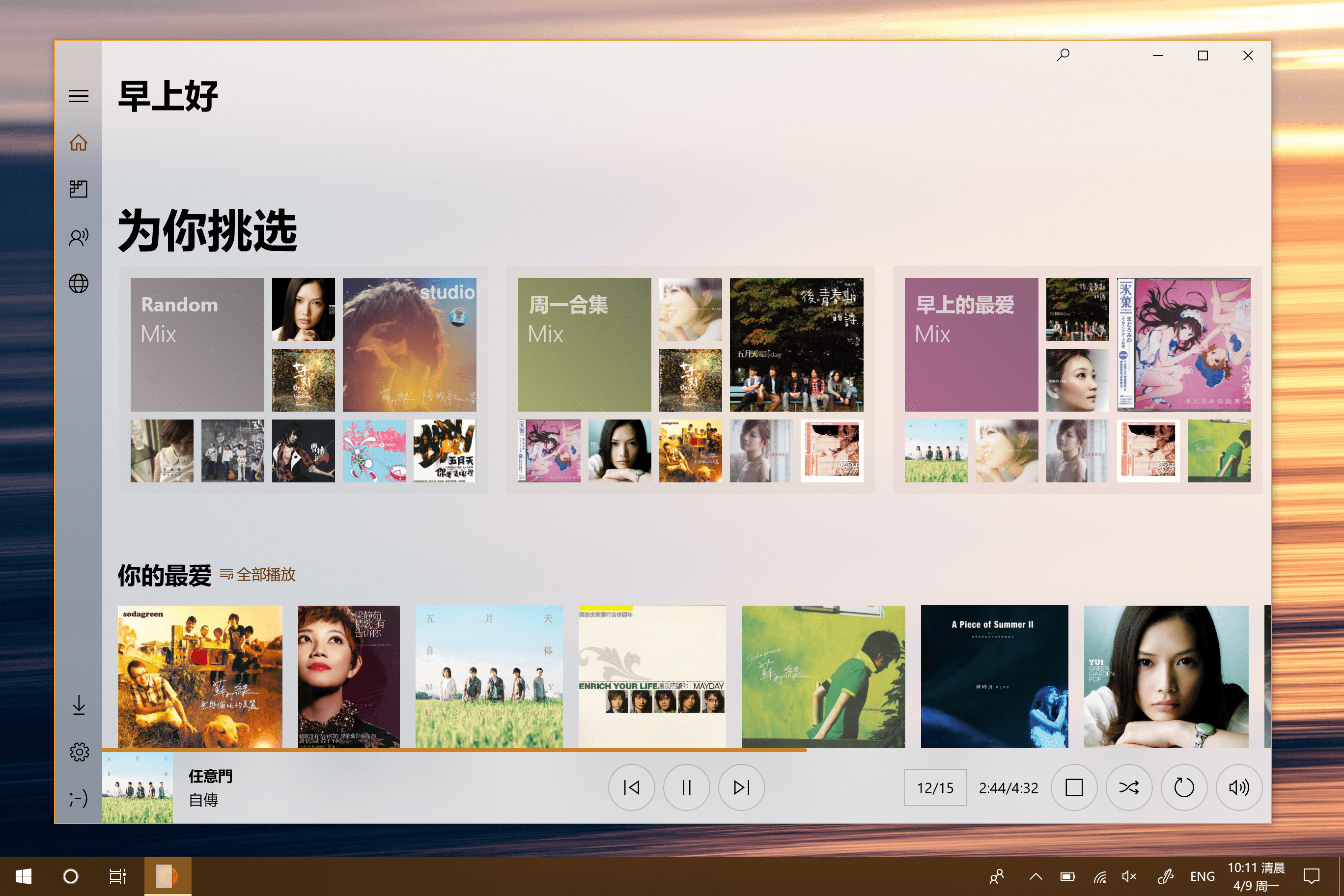This screenshot has height=896, width=1344.
Task: Open the A Piece of Summer II album
Action: (x=994, y=676)
